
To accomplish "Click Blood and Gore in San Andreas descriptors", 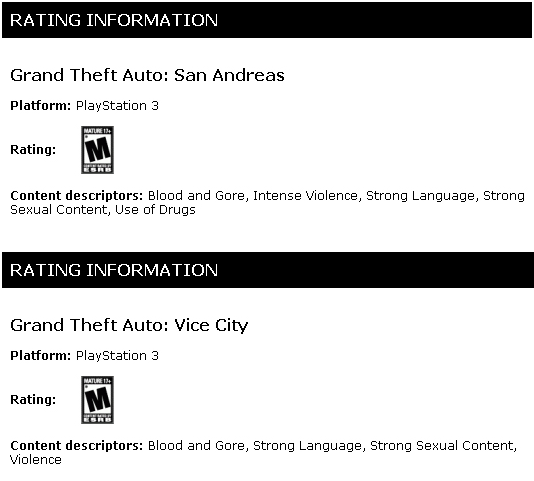I will [x=196, y=196].
